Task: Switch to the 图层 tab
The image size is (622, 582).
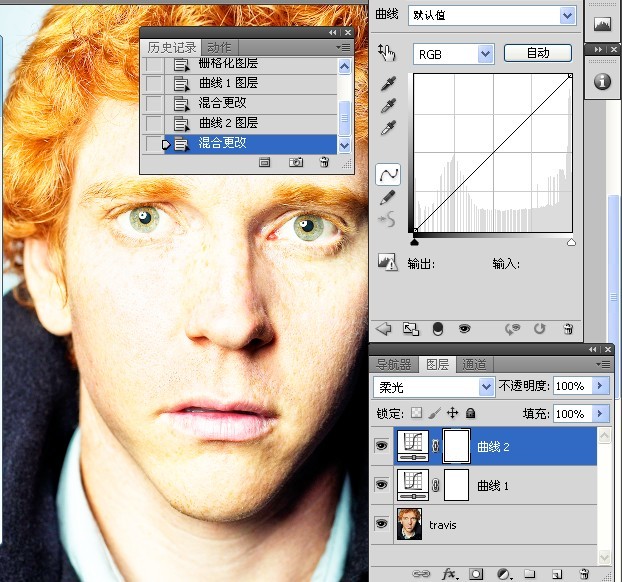Action: click(437, 364)
